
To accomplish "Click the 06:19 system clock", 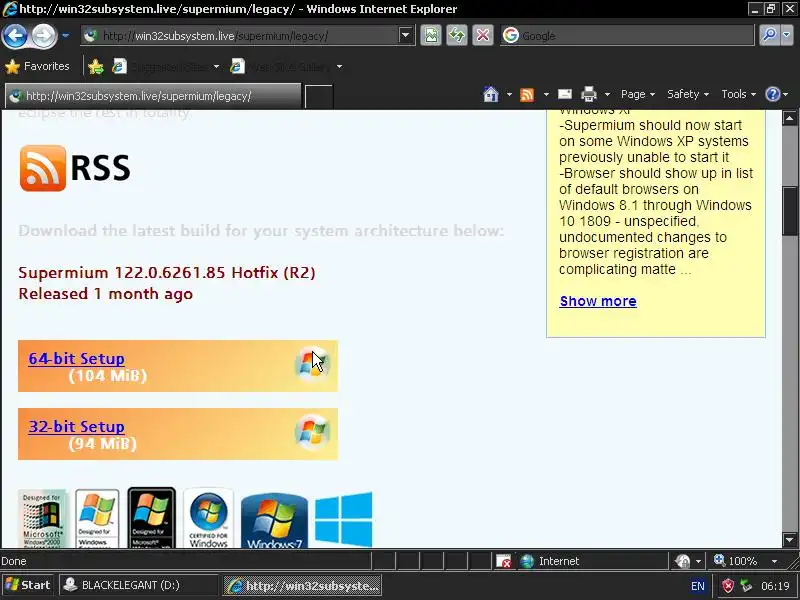I will coord(775,586).
